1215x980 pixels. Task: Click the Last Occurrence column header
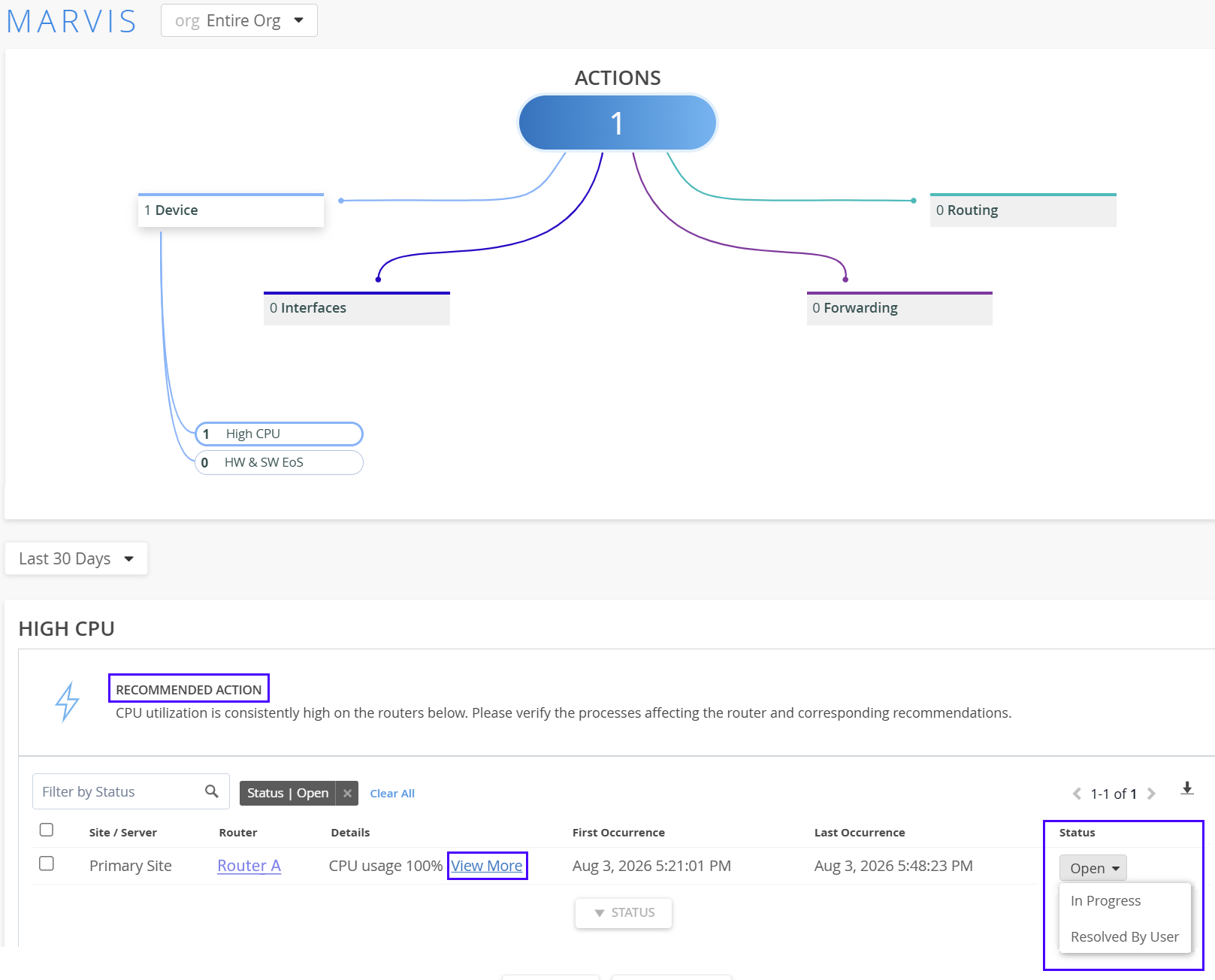pyautogui.click(x=860, y=833)
